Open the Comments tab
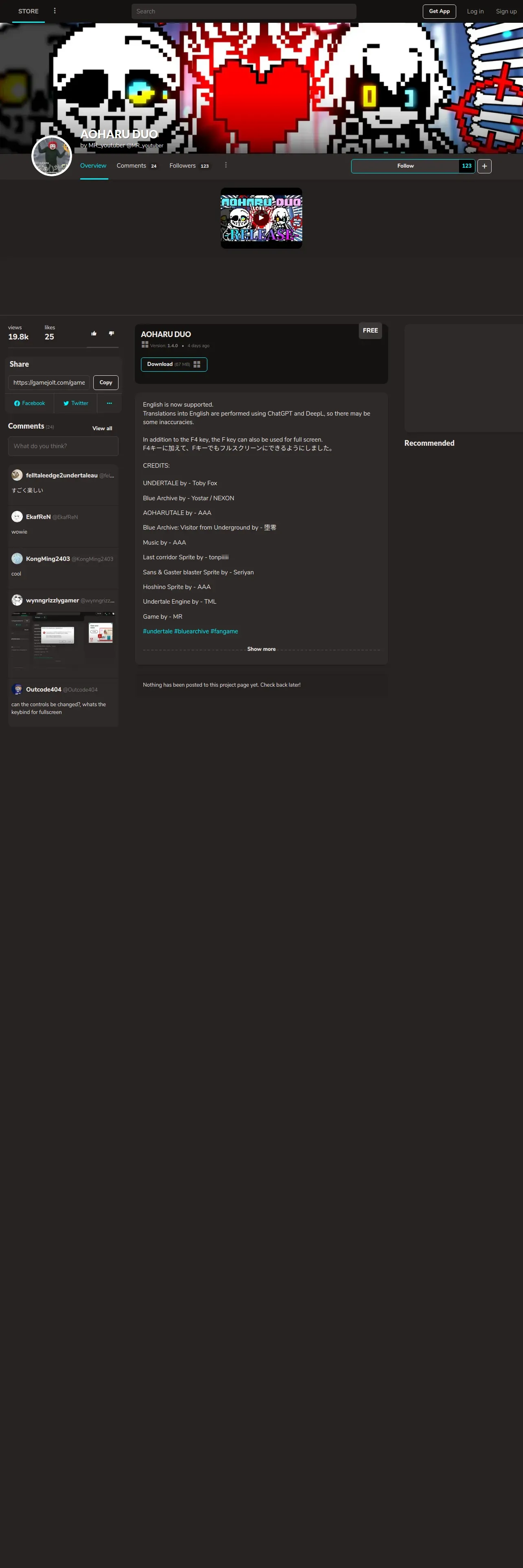 [x=137, y=166]
